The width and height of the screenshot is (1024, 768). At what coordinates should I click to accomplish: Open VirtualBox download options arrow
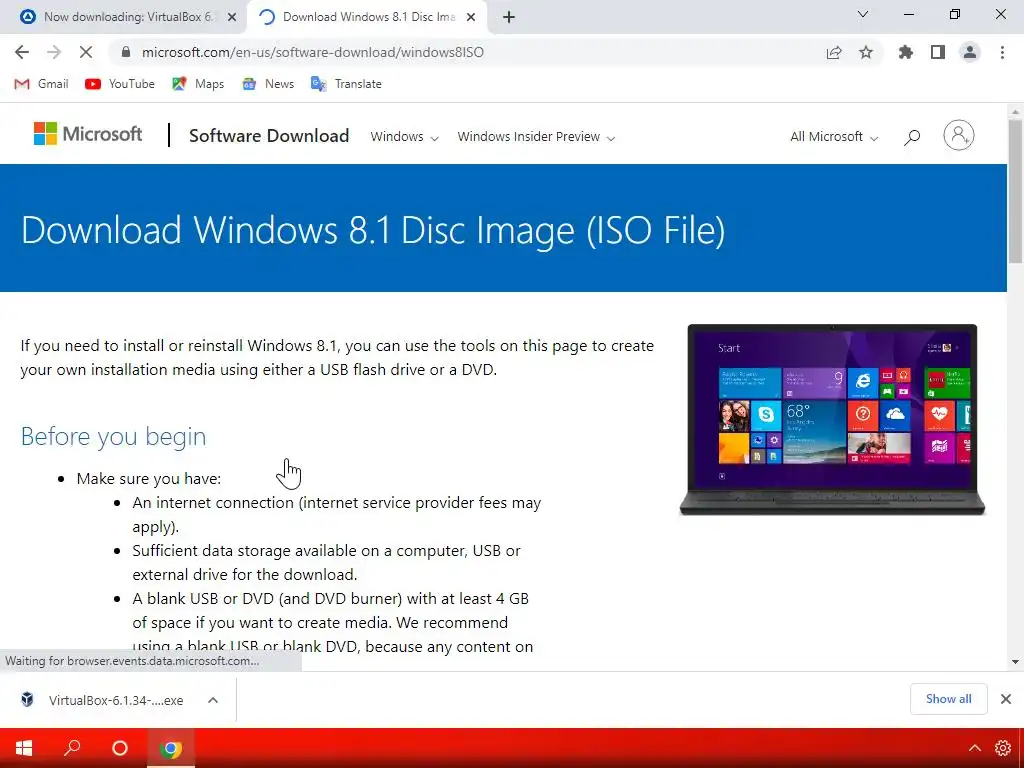(x=213, y=700)
